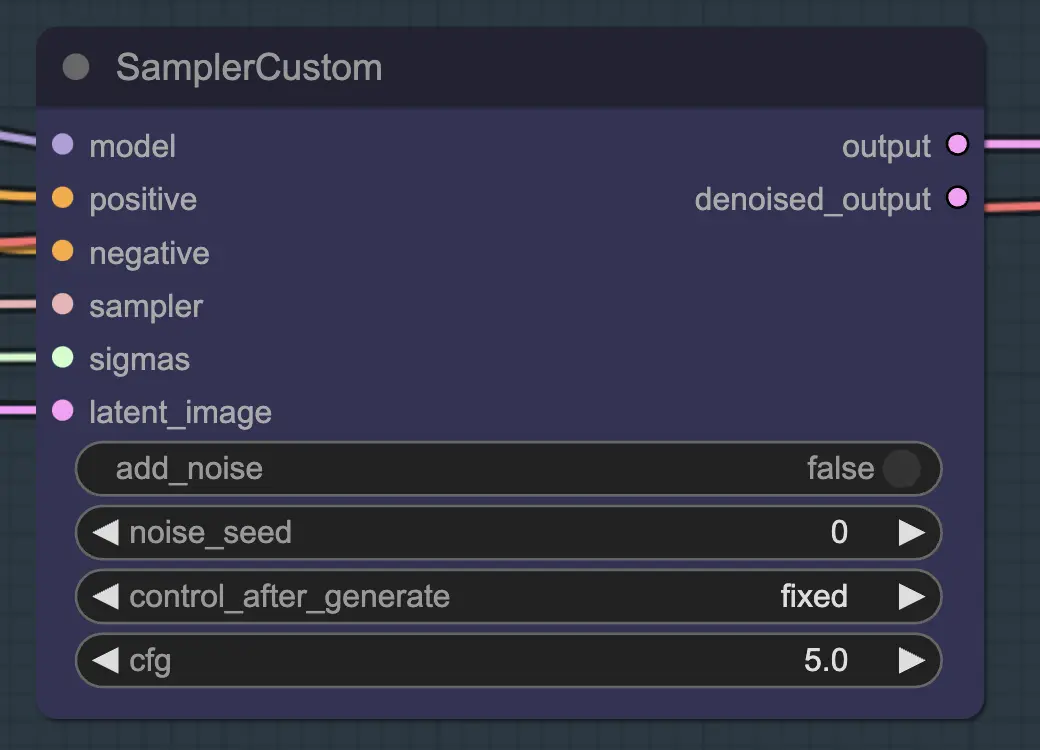Decrease cfg with the left arrow
The width and height of the screenshot is (1040, 750).
[105, 660]
